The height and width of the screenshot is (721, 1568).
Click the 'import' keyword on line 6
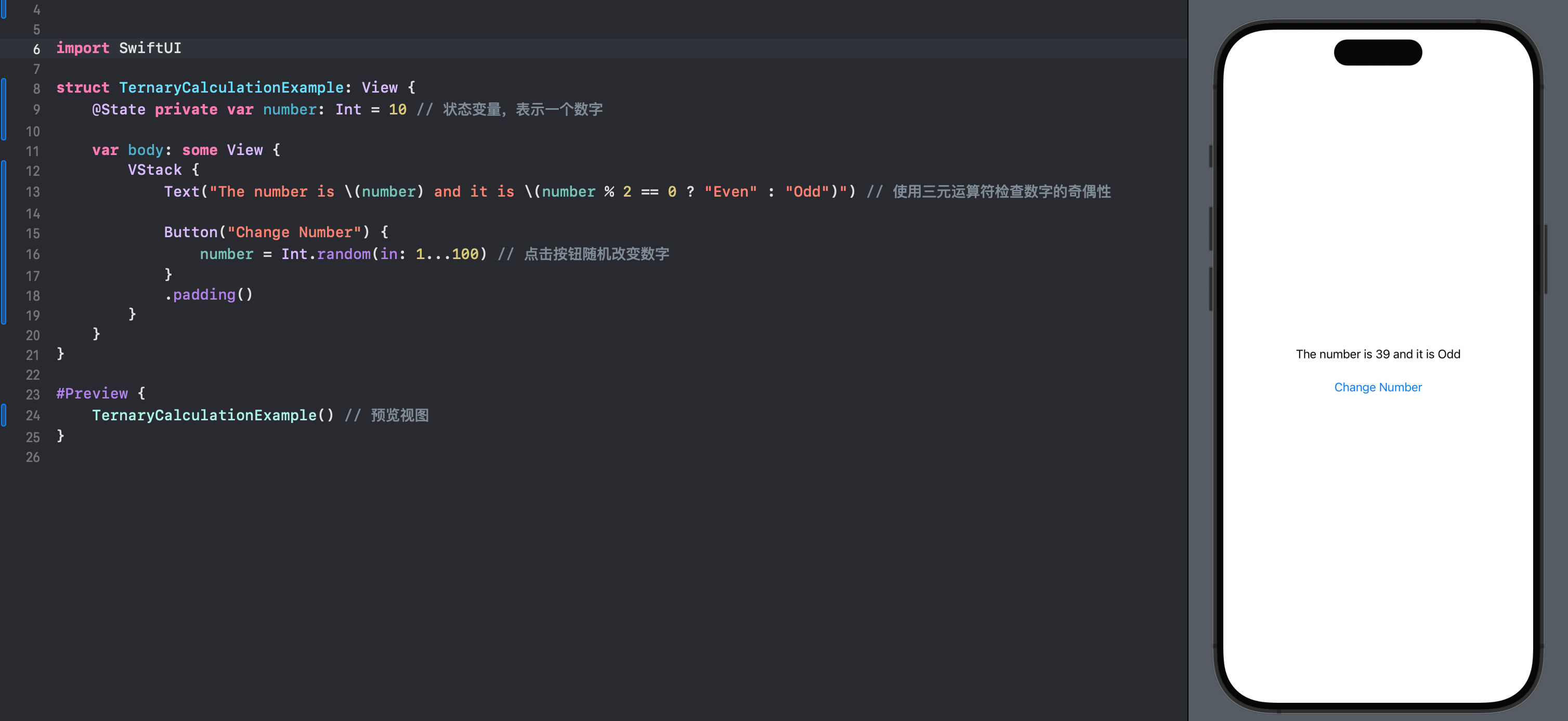coord(83,48)
